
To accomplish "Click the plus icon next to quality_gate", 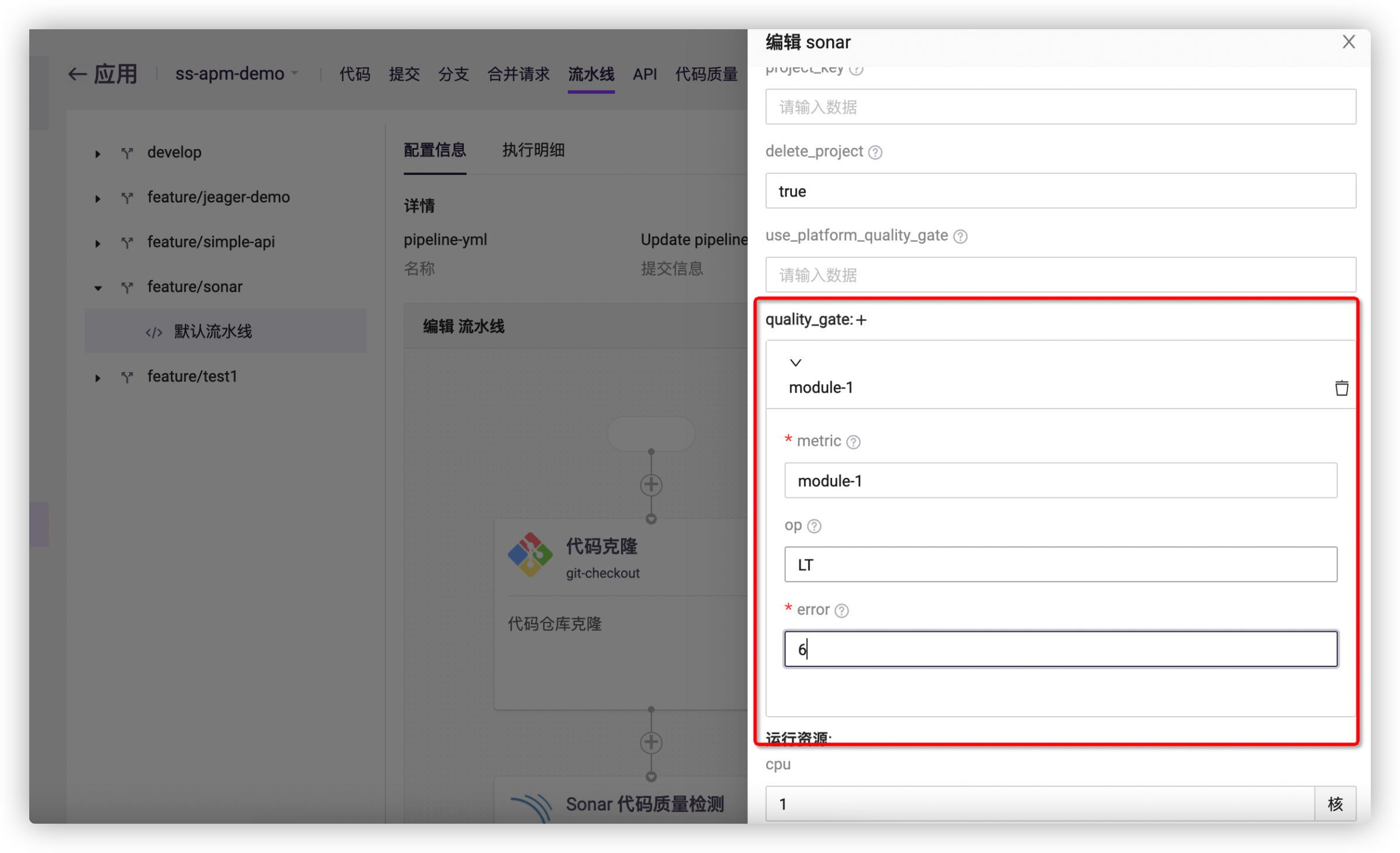I will 861,320.
